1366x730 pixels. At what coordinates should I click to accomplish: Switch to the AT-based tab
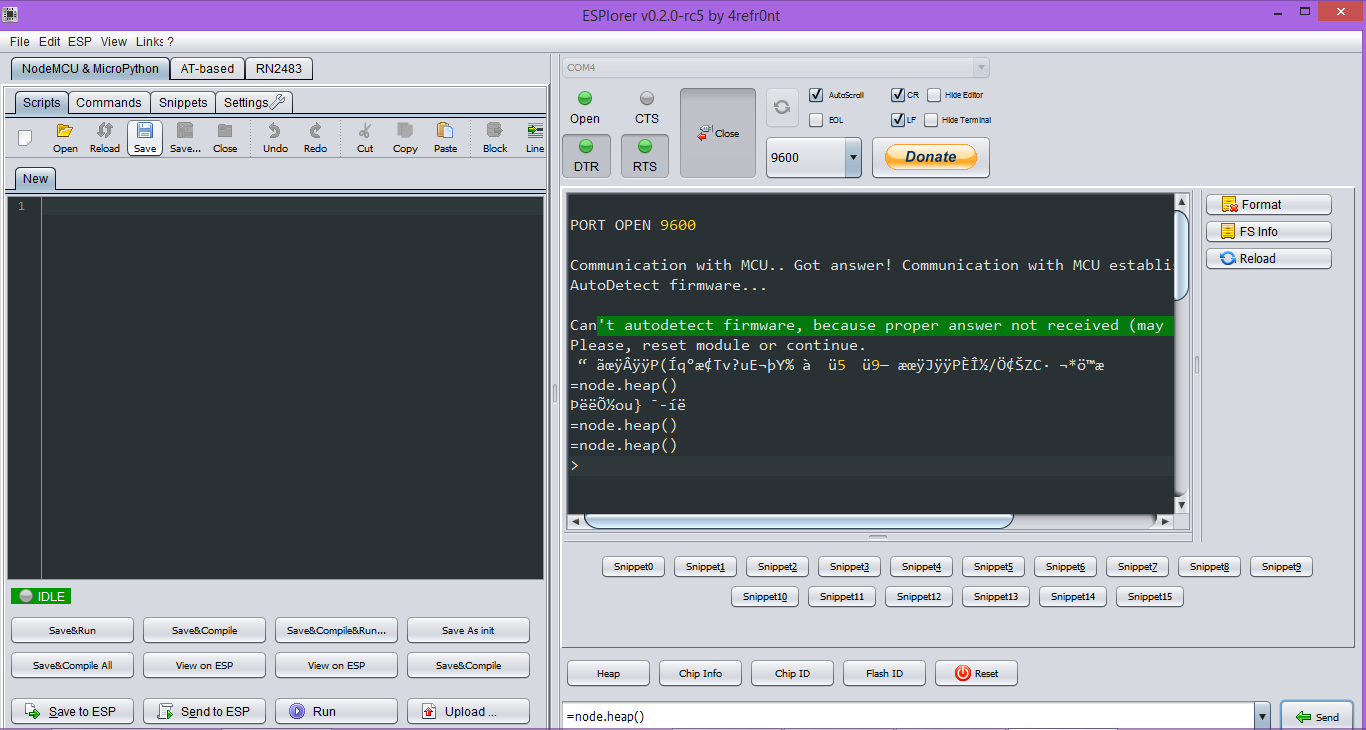(x=207, y=69)
